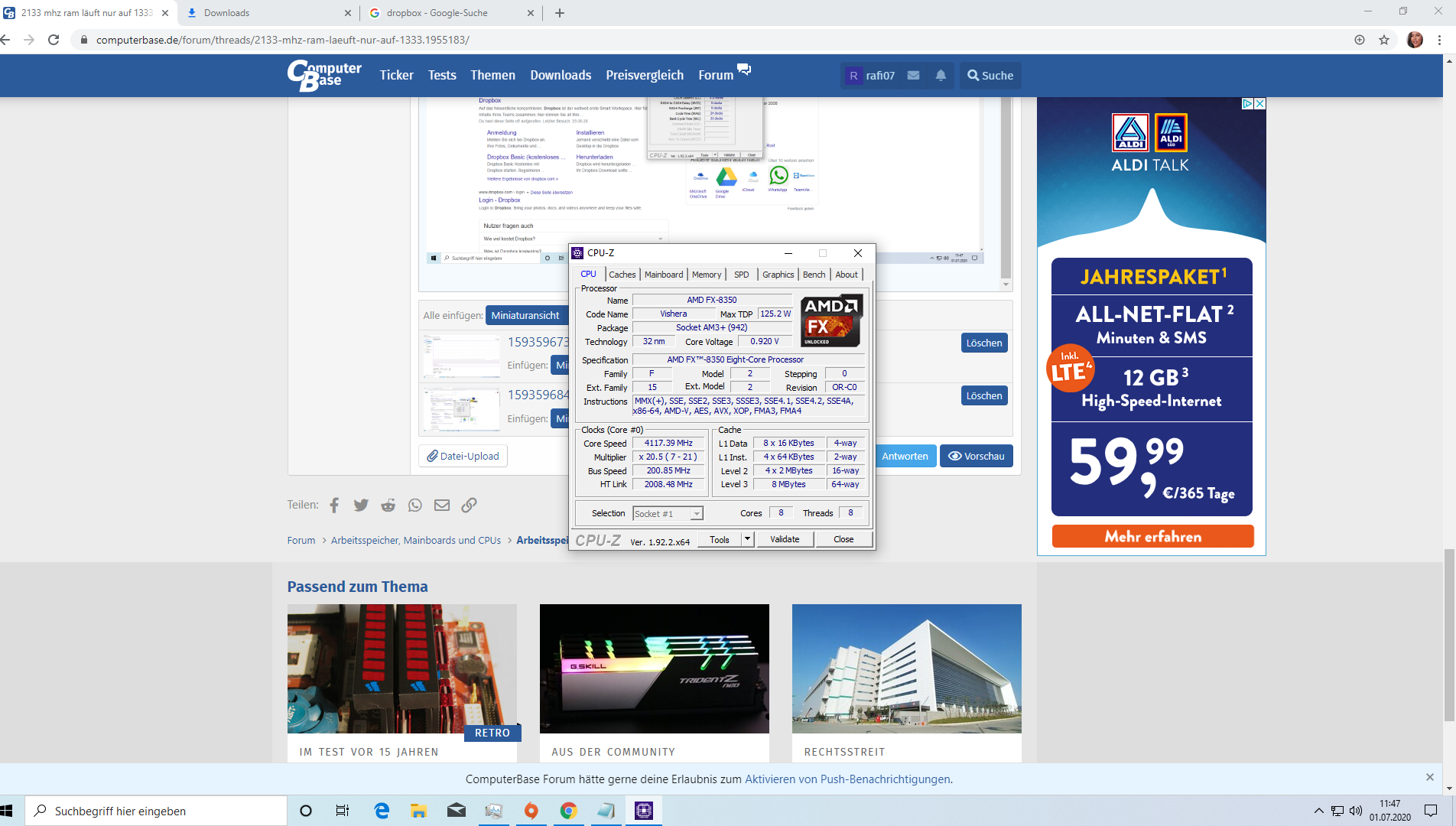Go back to the previous page

[6, 40]
